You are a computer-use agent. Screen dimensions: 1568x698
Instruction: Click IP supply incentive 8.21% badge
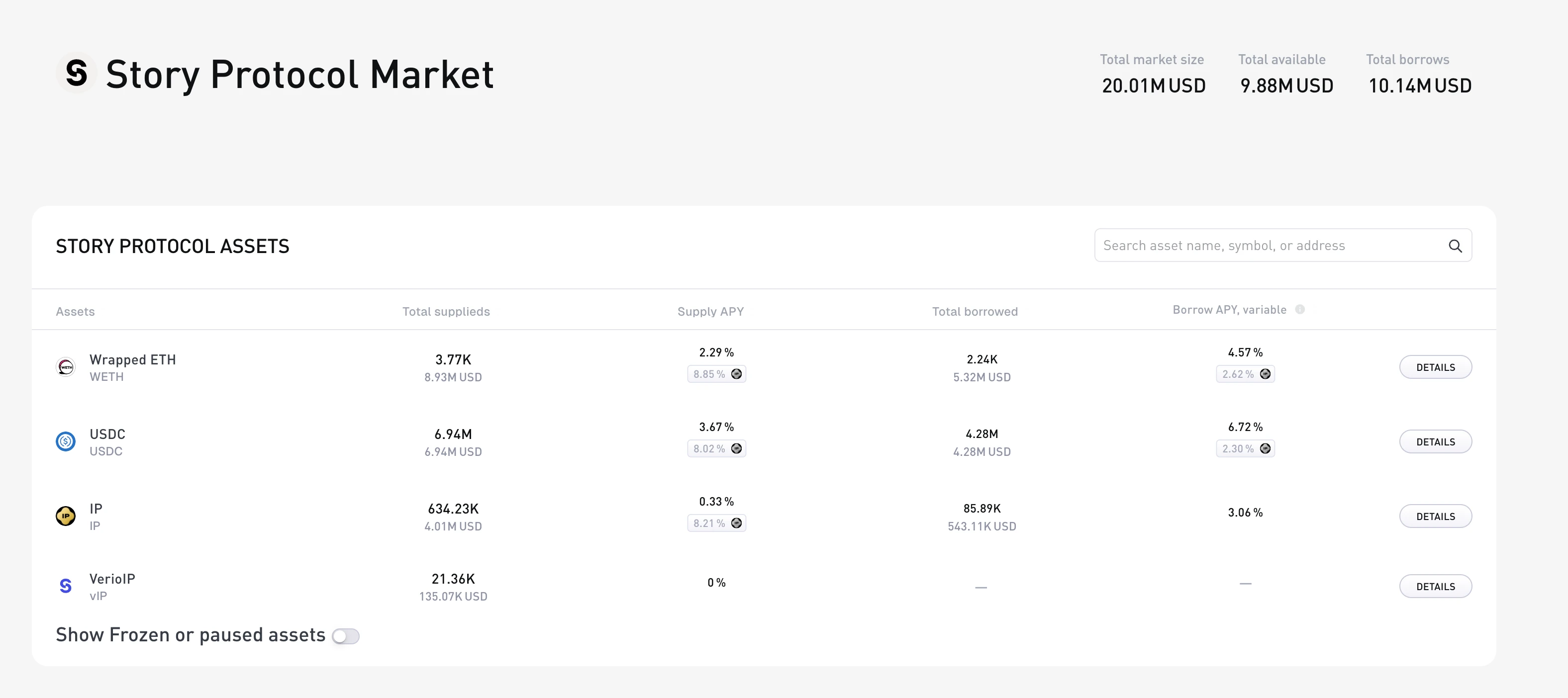pos(716,523)
